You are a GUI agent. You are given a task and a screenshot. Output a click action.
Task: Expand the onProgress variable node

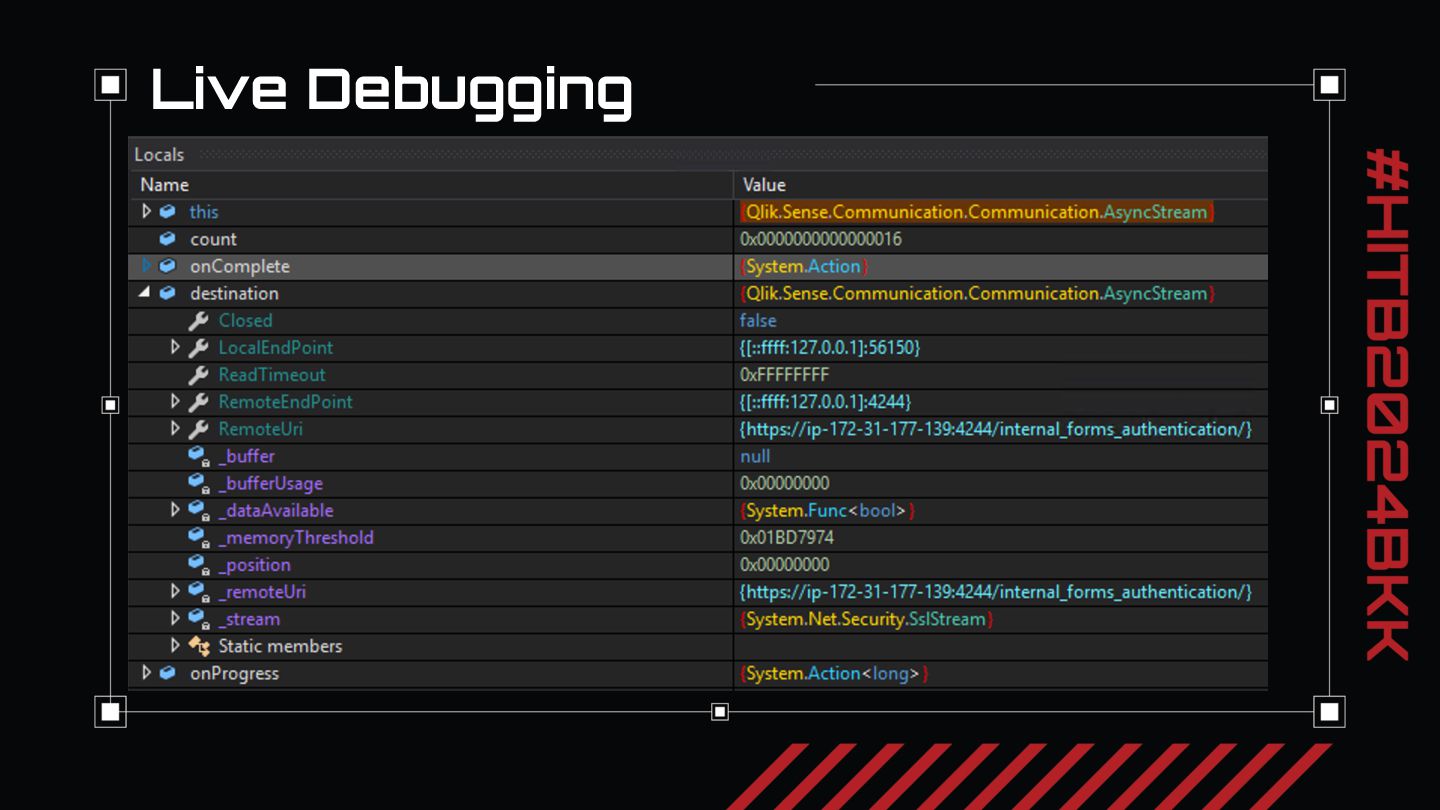146,672
